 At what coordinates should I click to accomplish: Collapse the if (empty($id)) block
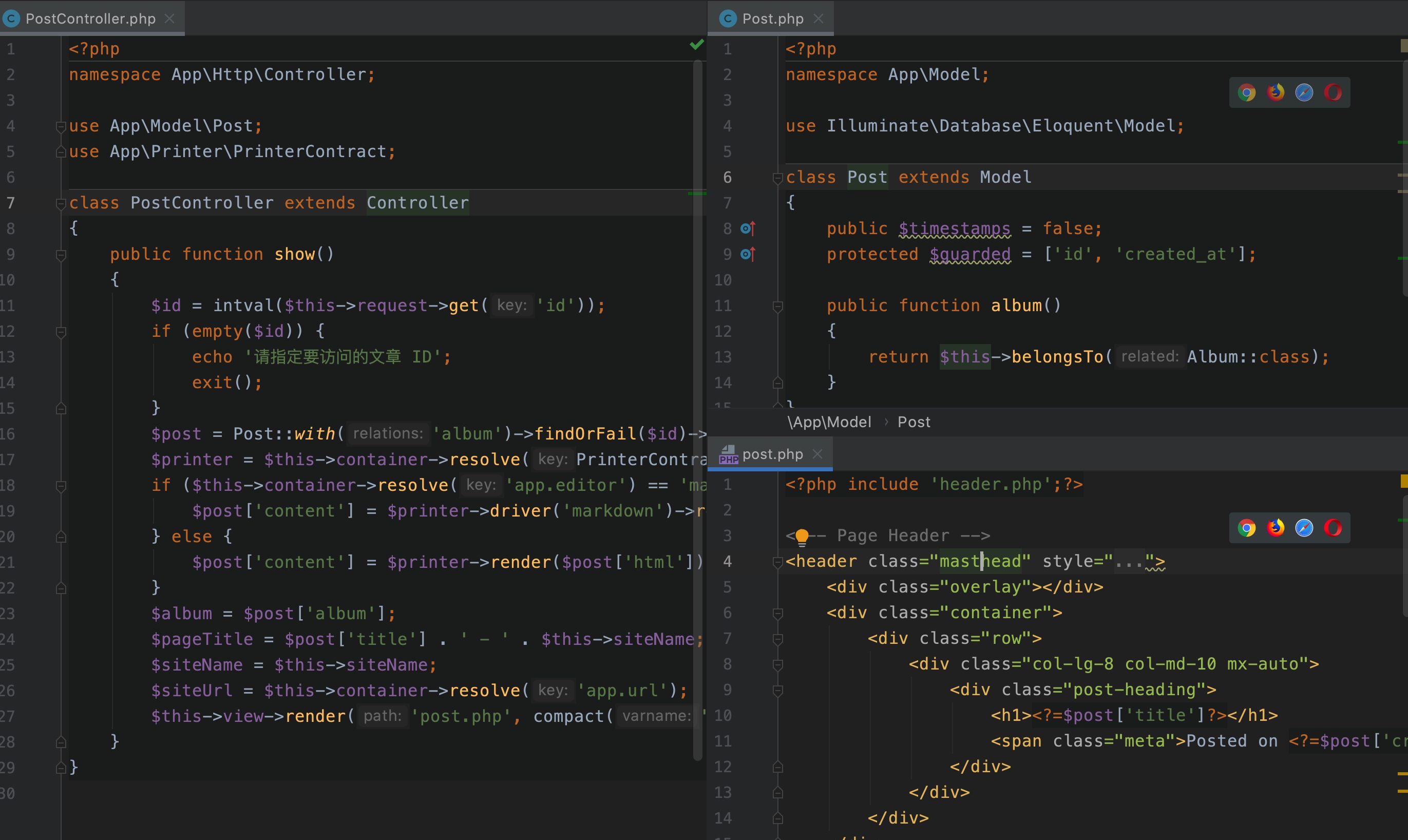[x=61, y=332]
